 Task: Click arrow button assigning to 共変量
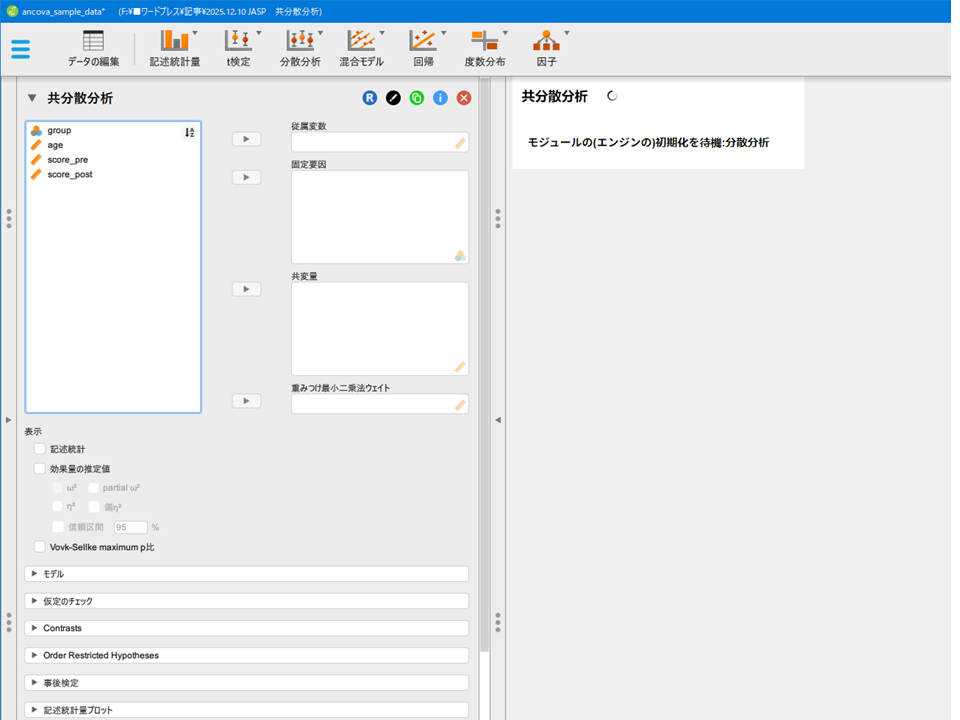click(x=246, y=289)
